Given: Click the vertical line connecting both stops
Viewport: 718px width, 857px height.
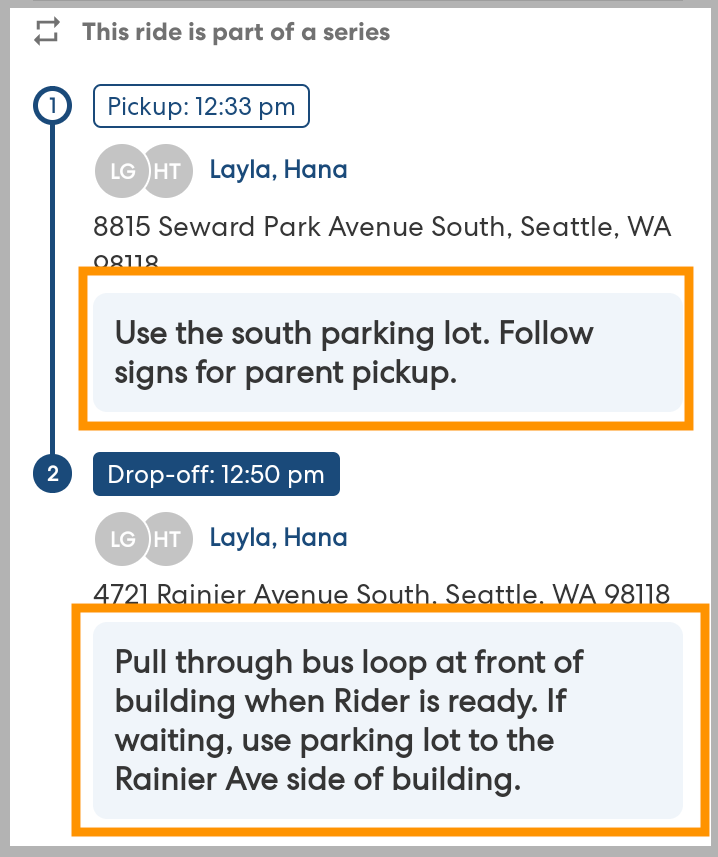Looking at the screenshot, I should 50,290.
